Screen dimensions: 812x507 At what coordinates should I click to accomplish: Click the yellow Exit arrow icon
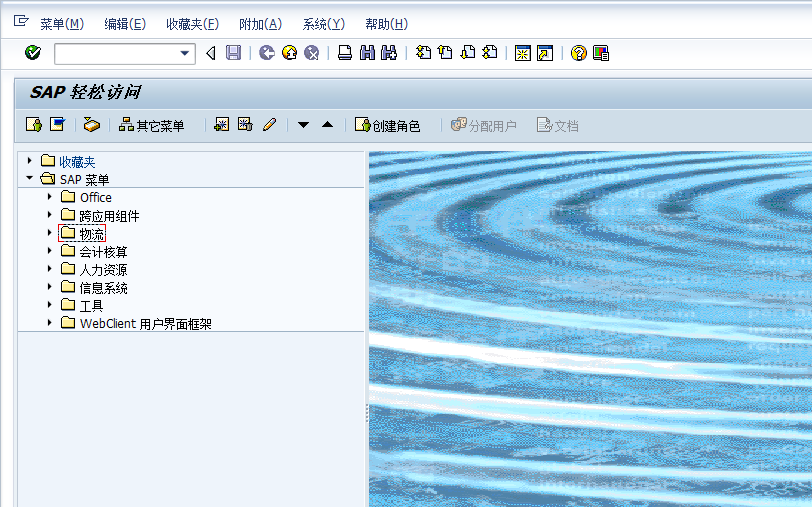[x=289, y=53]
